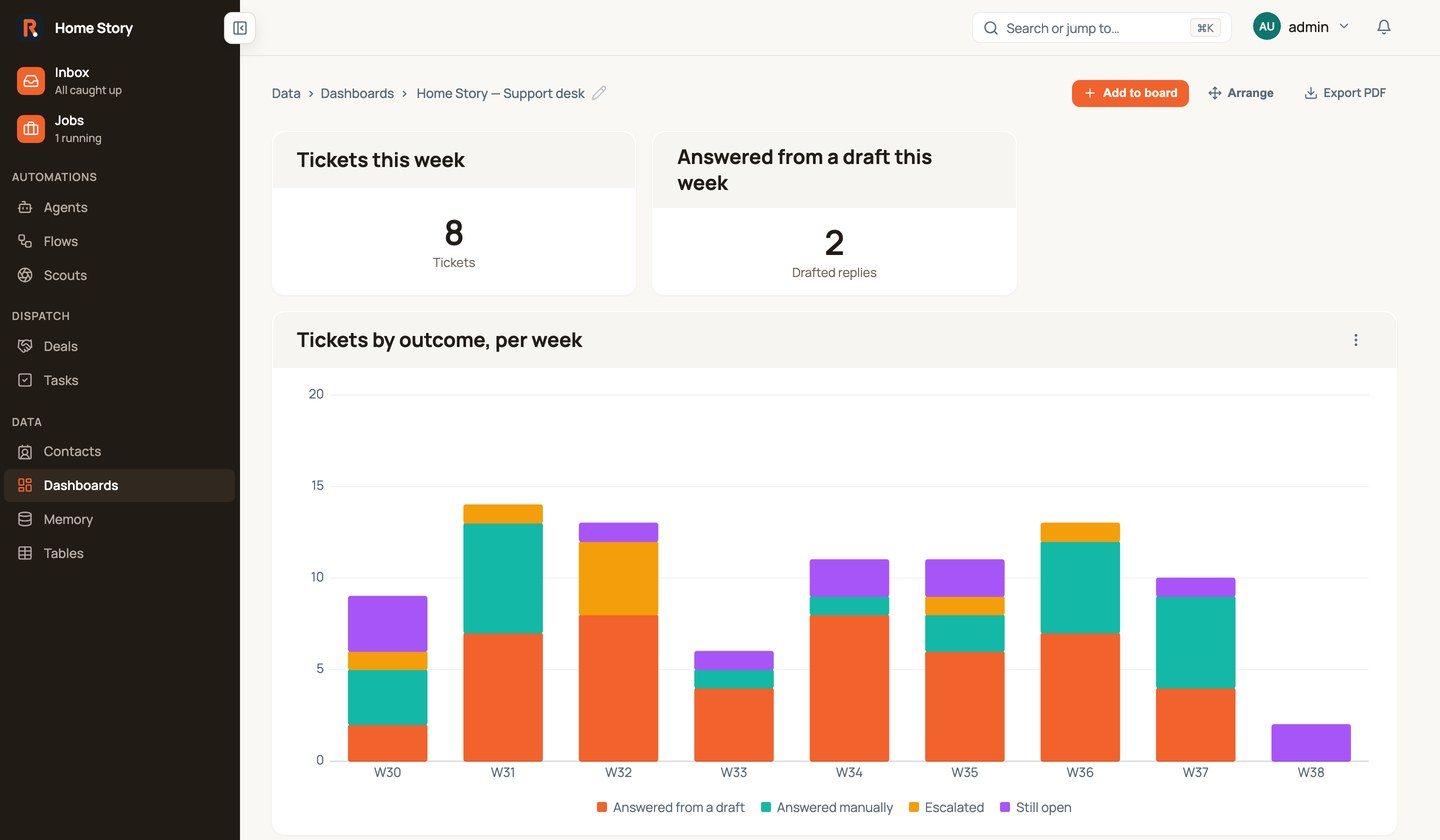Image resolution: width=1440 pixels, height=840 pixels.
Task: Click the Tasks checkbox icon
Action: (x=25, y=381)
